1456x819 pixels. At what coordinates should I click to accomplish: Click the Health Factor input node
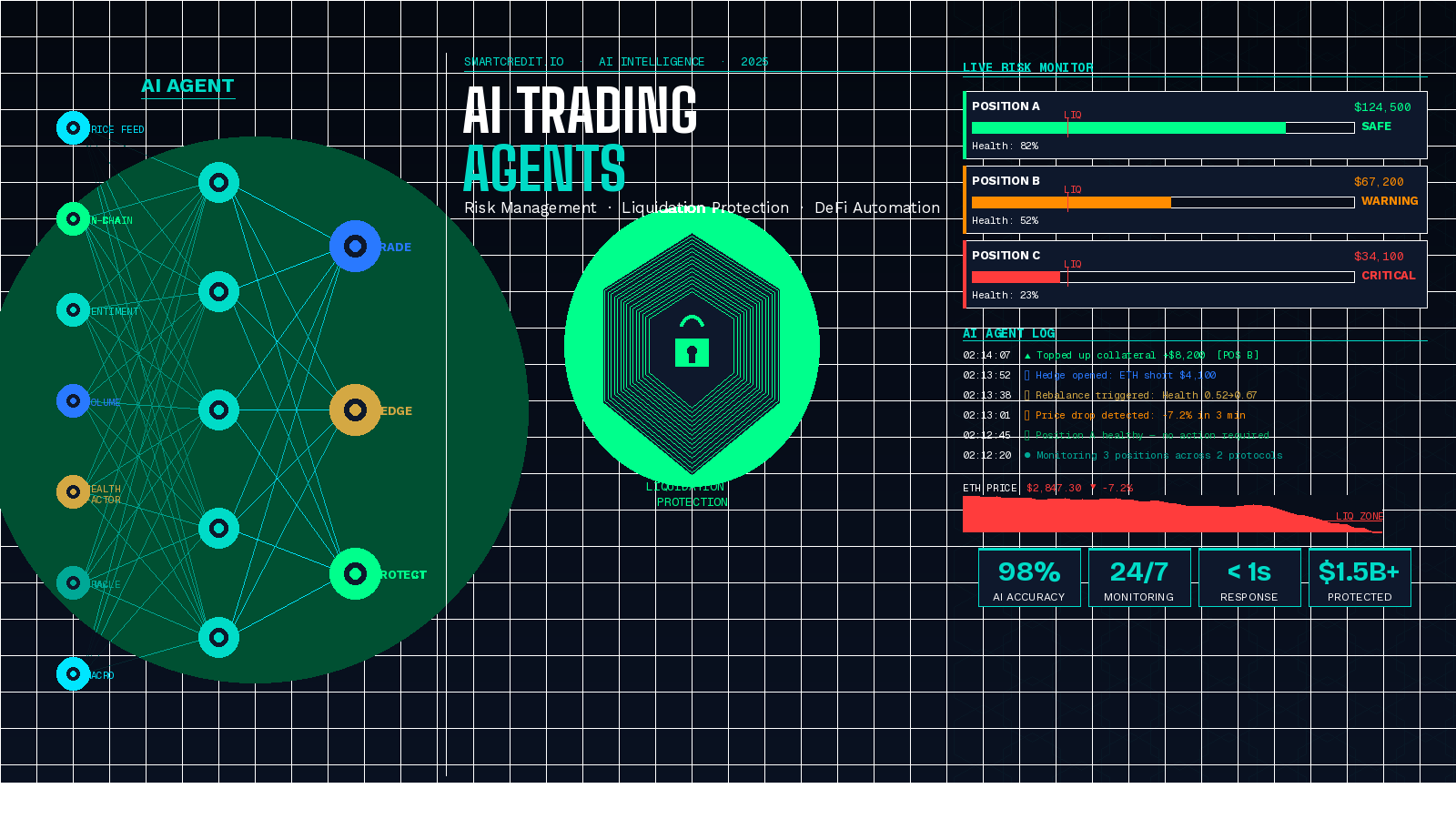coord(73,492)
